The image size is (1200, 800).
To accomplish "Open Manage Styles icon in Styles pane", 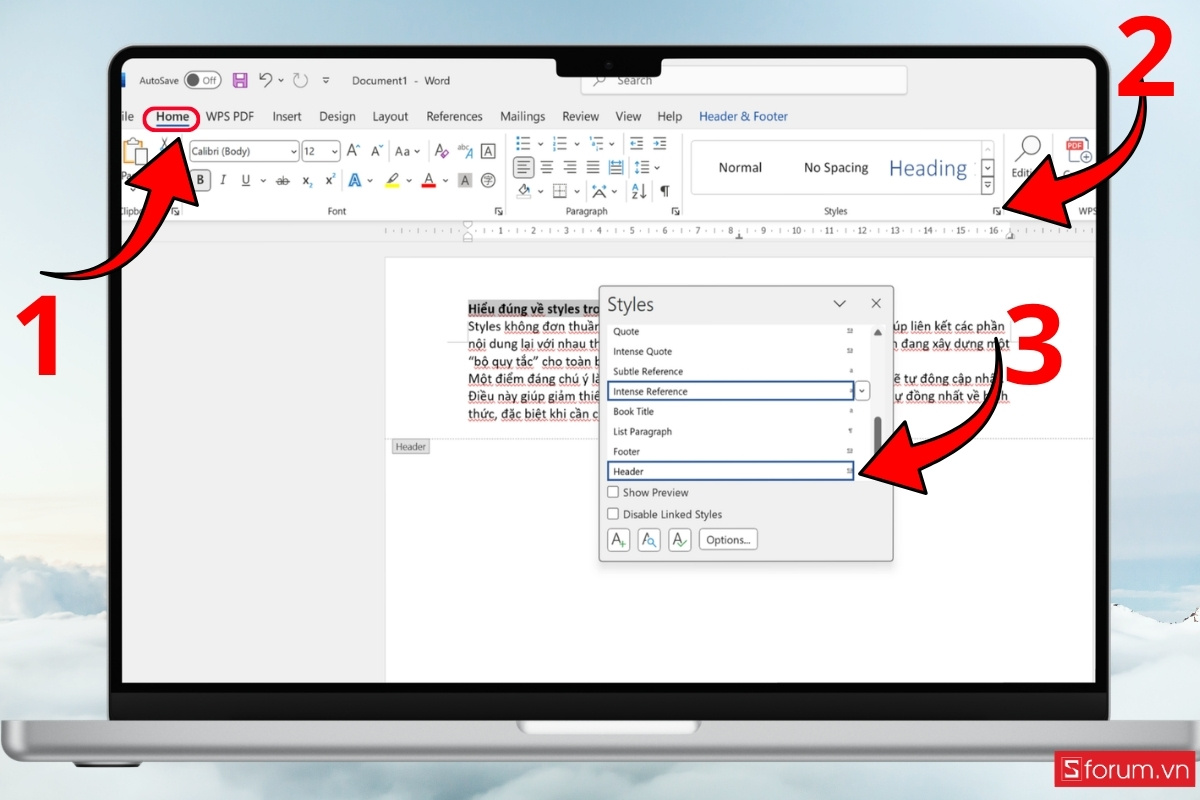I will 680,540.
